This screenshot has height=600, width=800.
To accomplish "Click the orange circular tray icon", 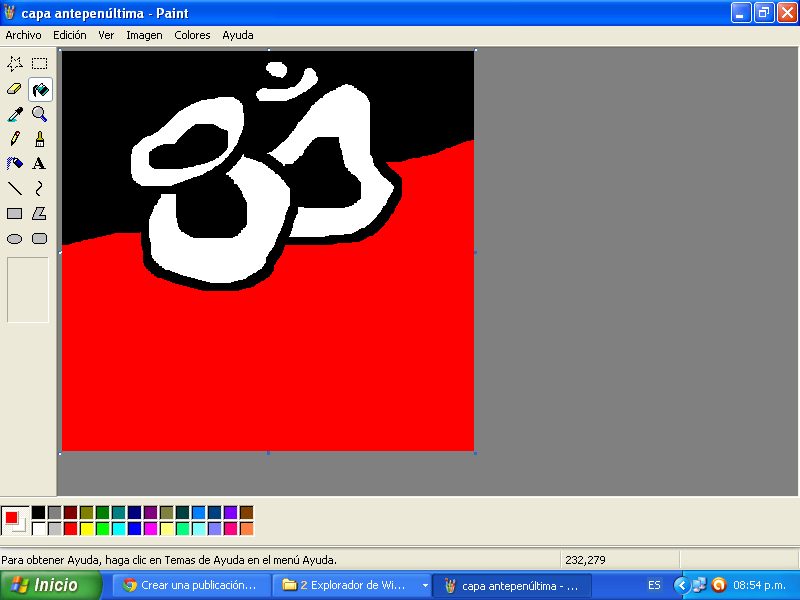I will 719,585.
